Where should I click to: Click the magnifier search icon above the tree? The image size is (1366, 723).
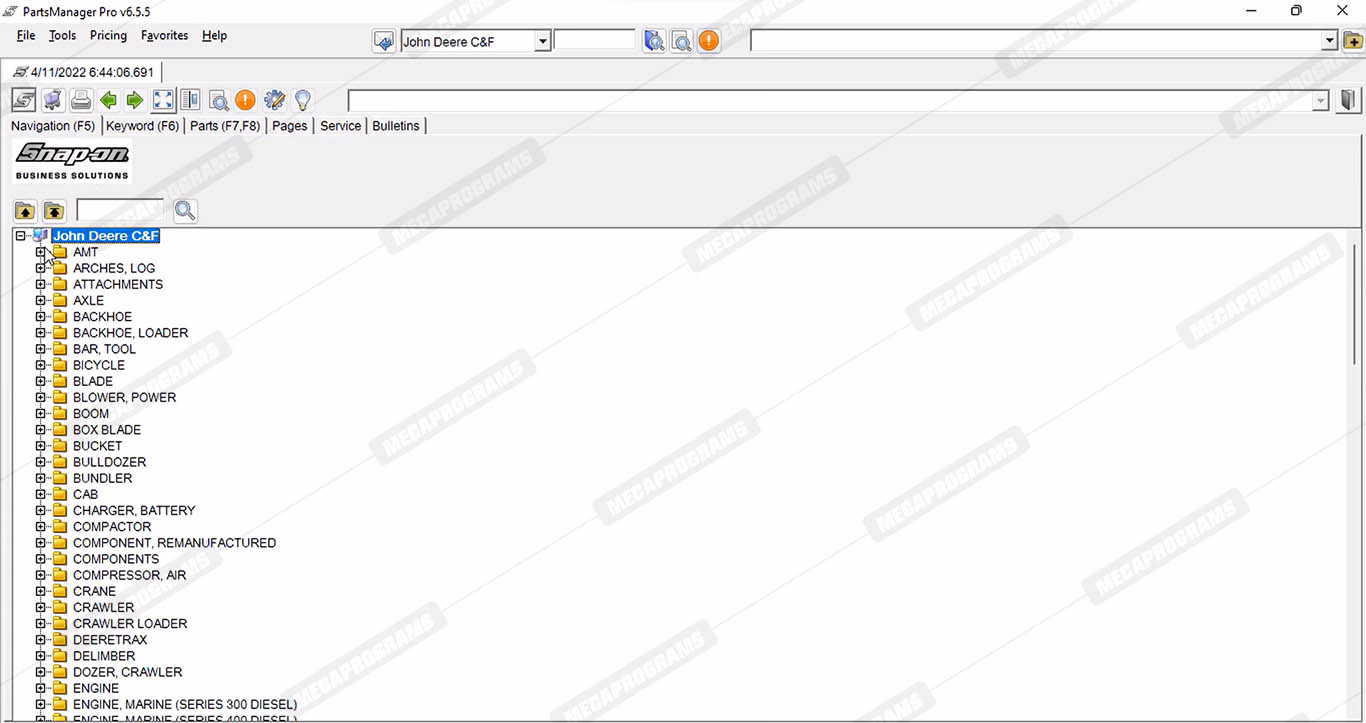(x=185, y=210)
